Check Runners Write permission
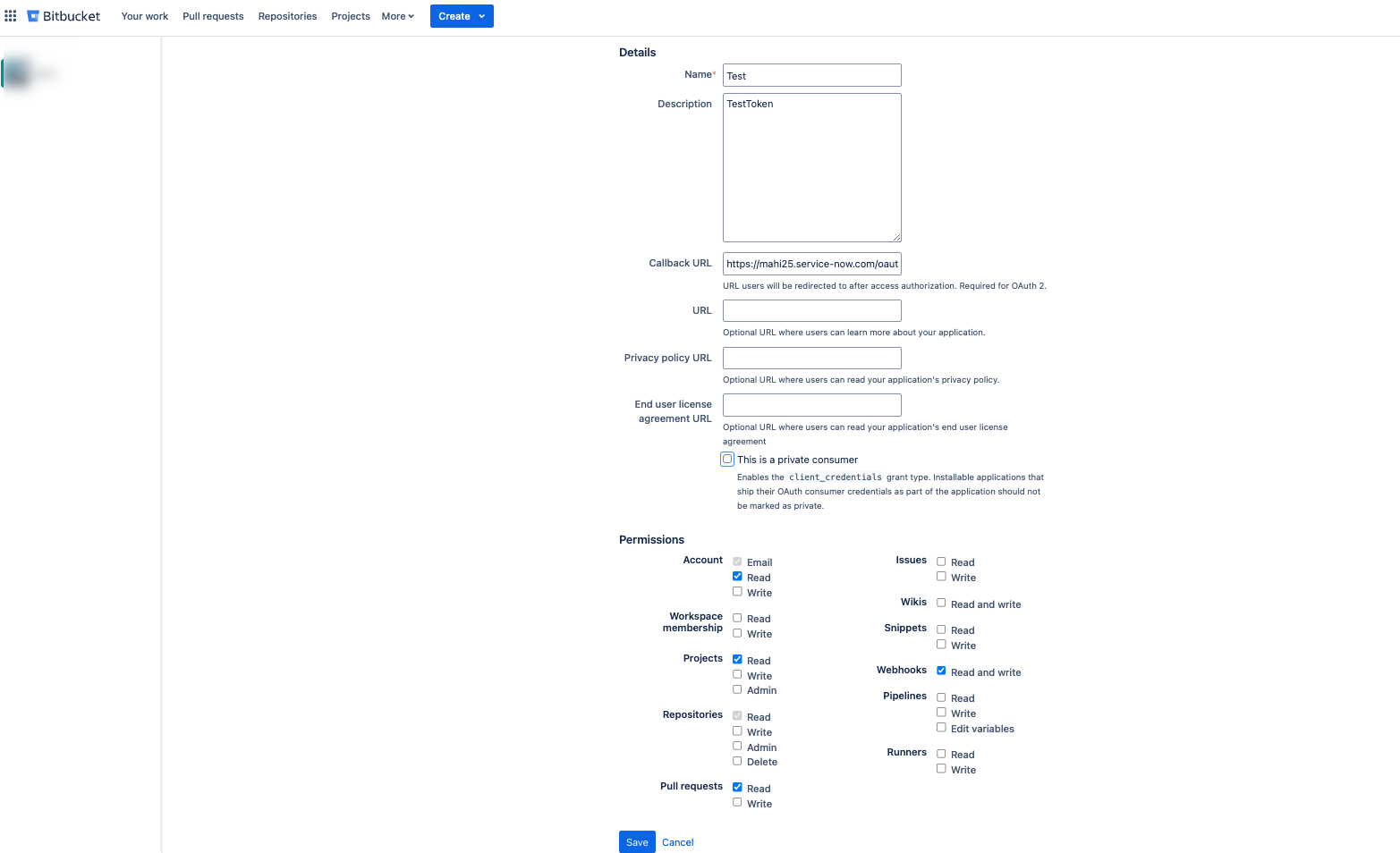The height and width of the screenshot is (853, 1400). pyautogui.click(x=941, y=769)
